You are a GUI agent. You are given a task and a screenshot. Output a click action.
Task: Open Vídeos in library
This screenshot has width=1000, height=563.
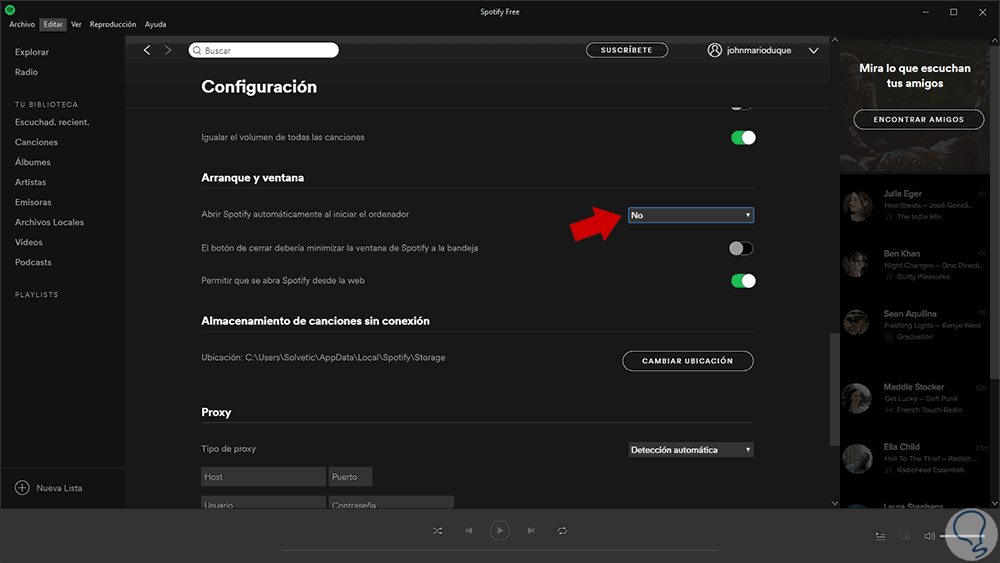[x=29, y=242]
